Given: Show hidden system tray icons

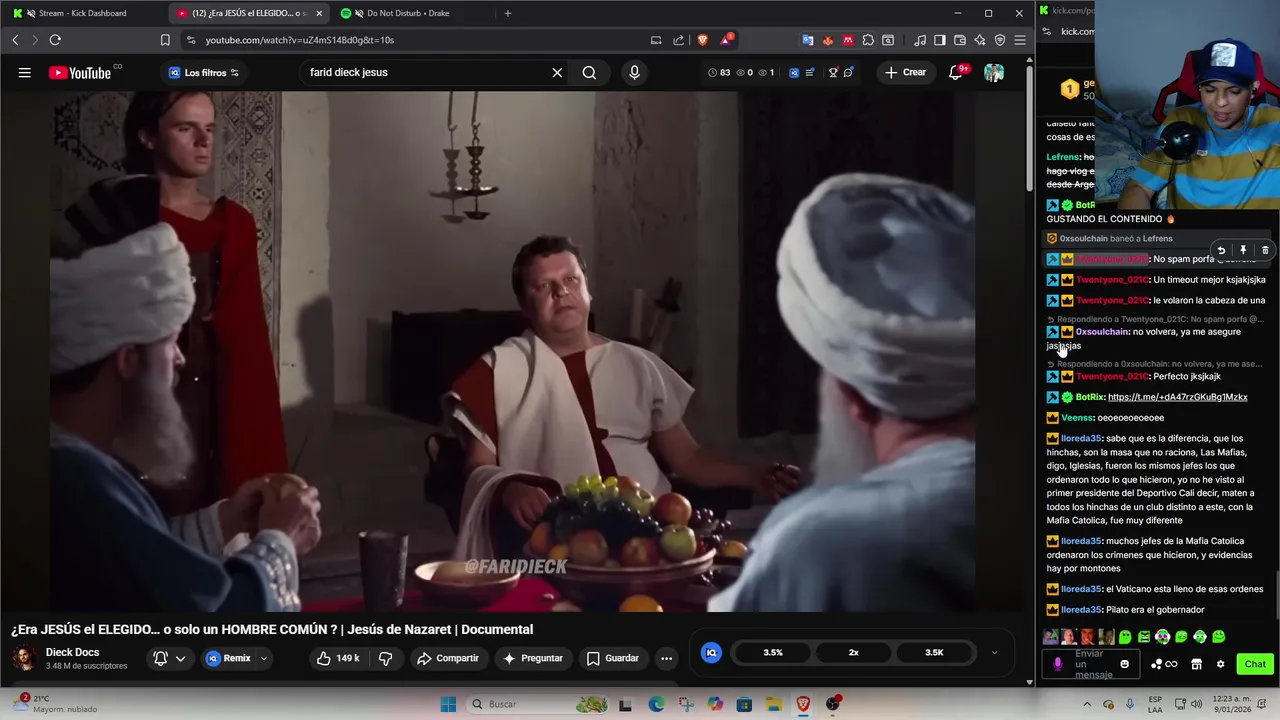Looking at the screenshot, I should (1088, 704).
